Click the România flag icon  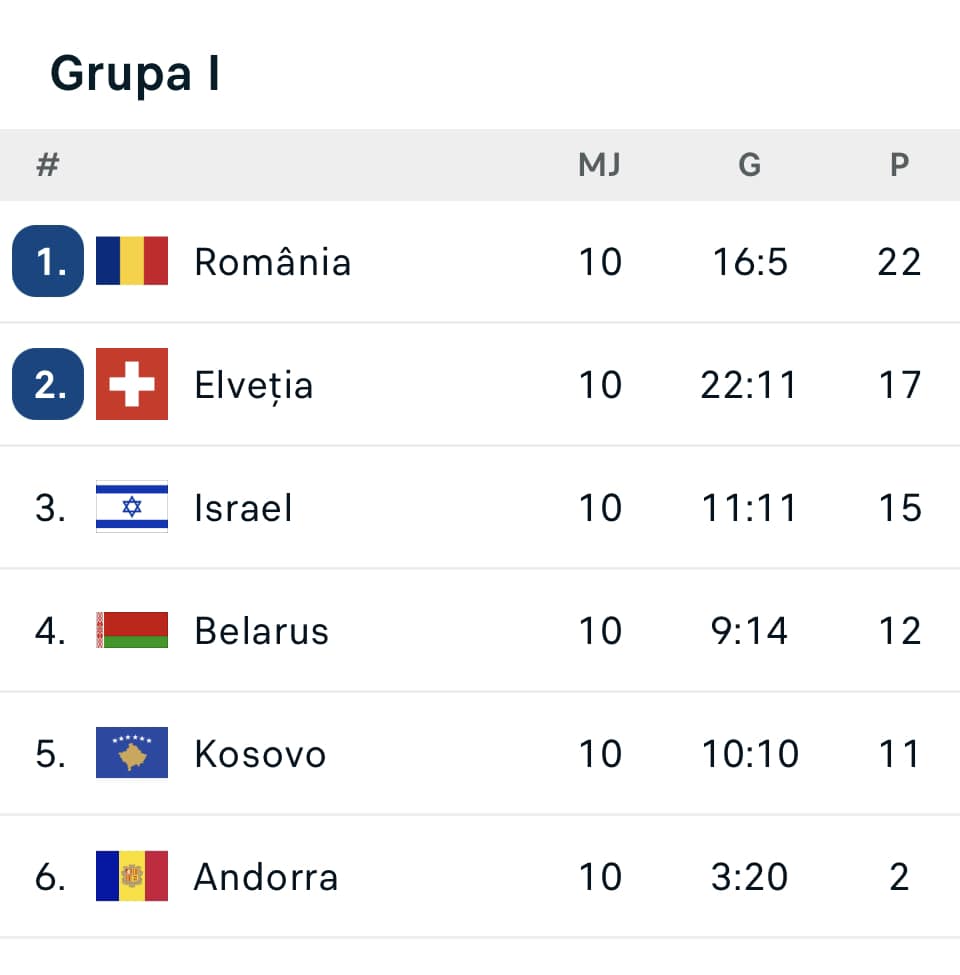[x=132, y=262]
